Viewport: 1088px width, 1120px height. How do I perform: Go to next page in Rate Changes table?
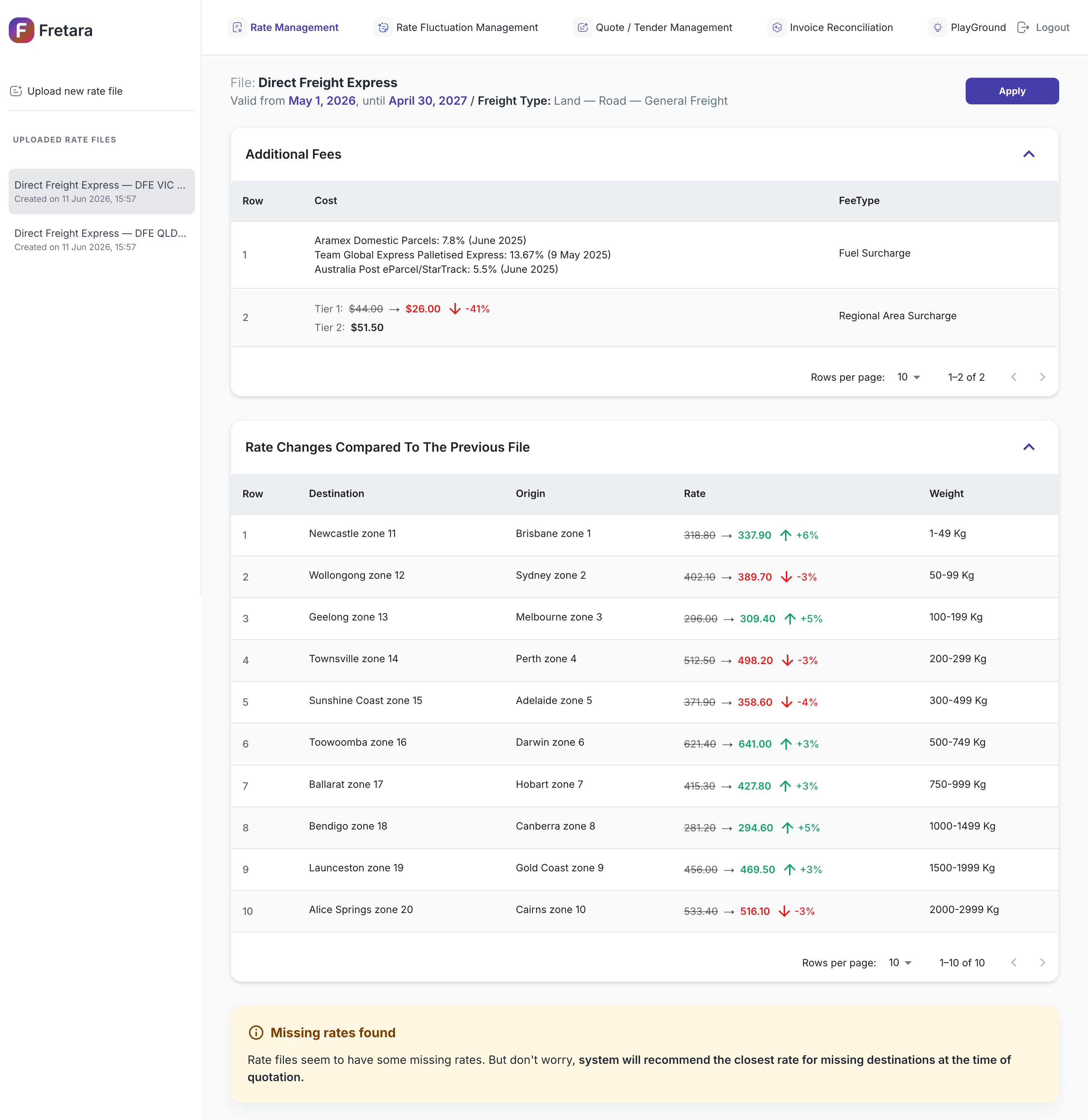1042,963
